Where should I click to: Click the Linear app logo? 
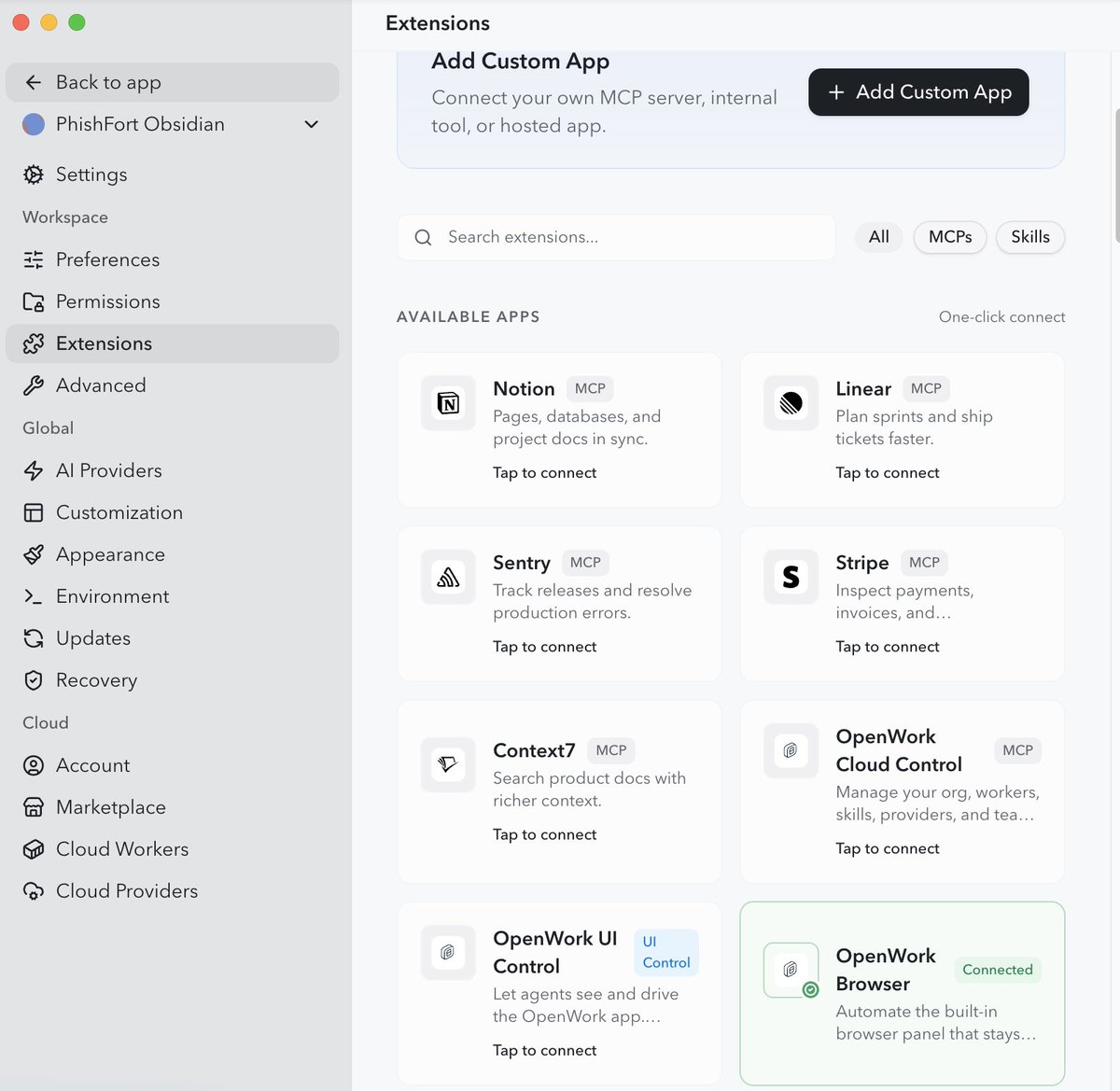click(x=791, y=403)
